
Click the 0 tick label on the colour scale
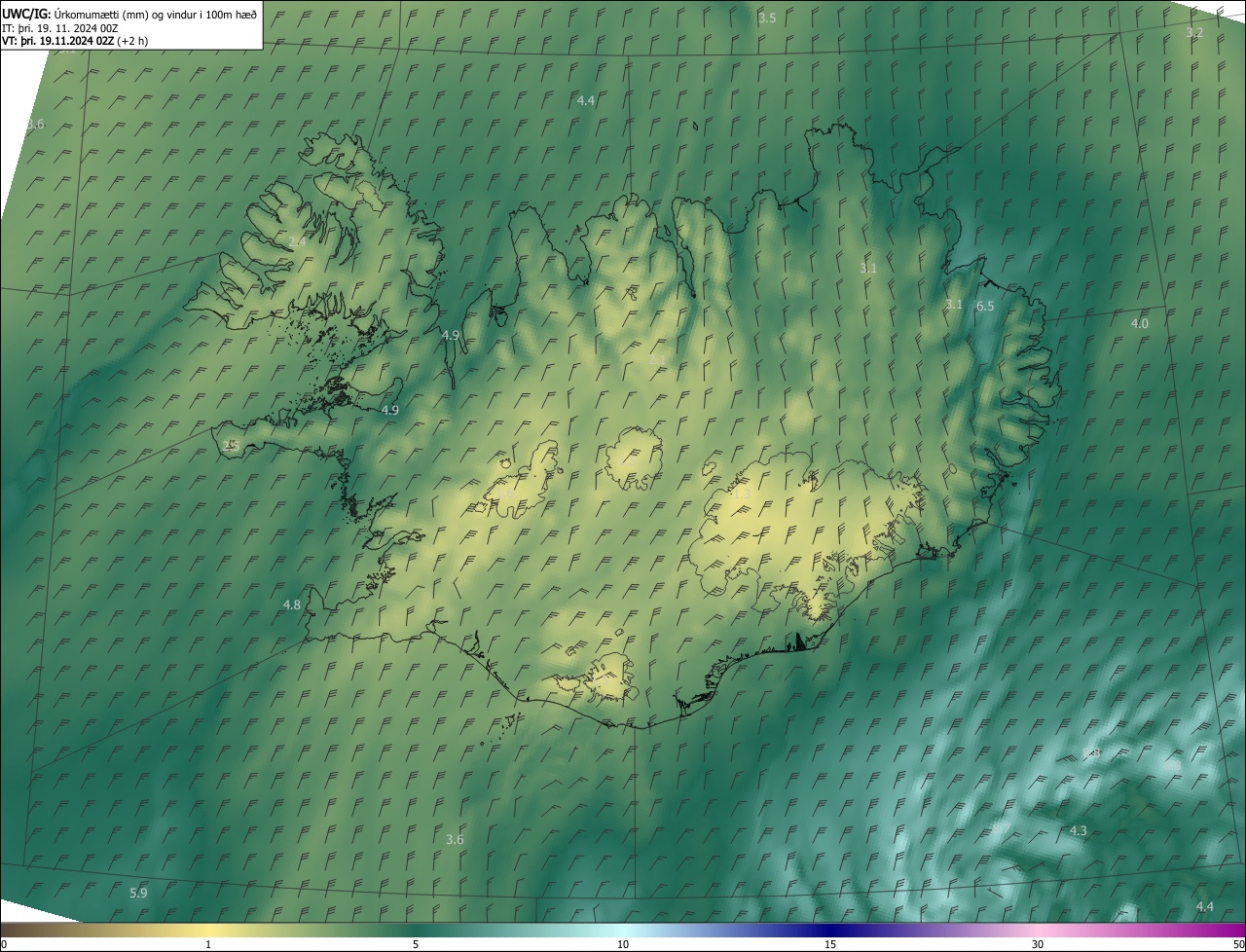[3, 944]
